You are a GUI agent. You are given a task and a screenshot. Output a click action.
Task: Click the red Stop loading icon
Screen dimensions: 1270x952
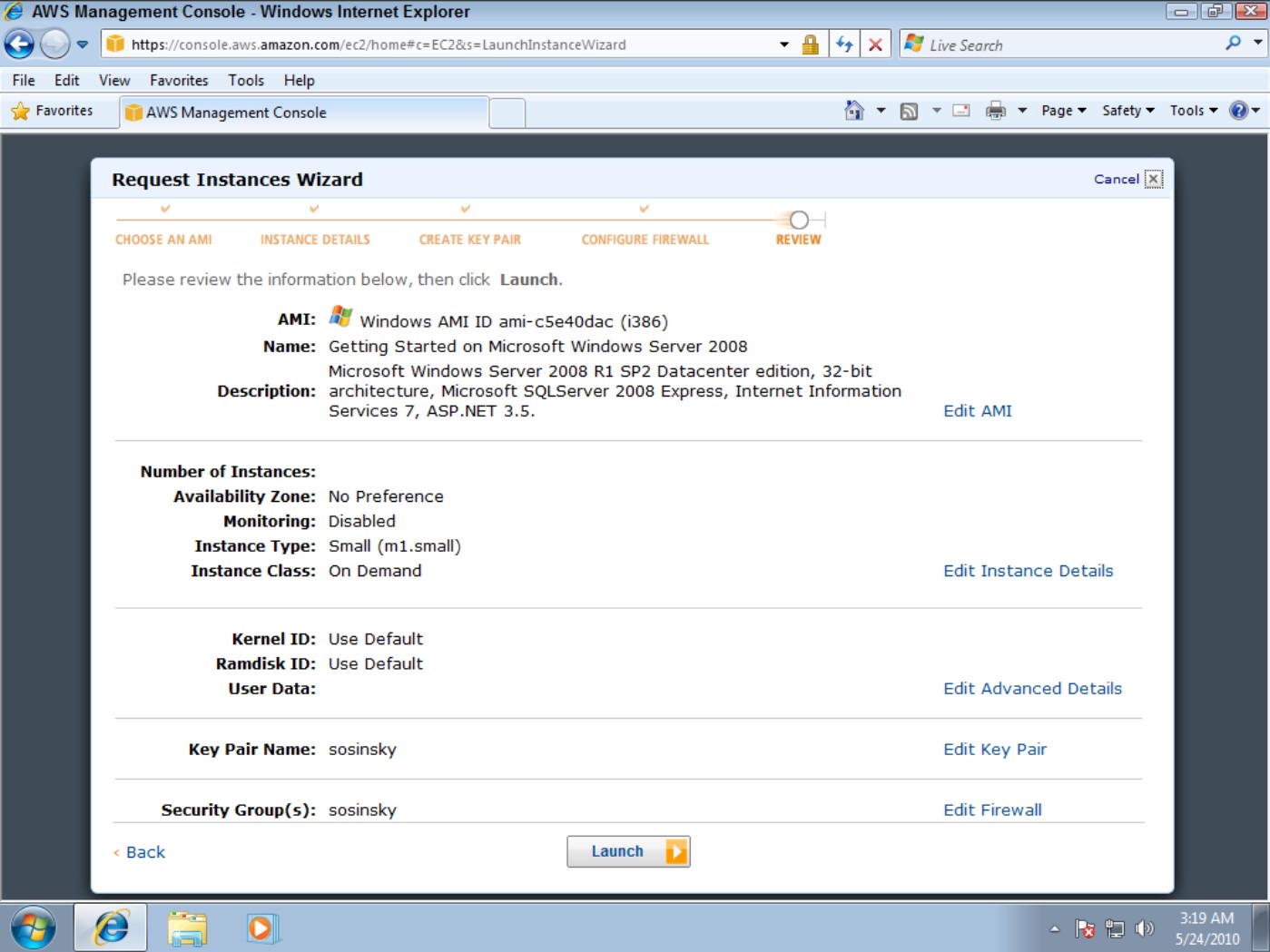tap(875, 44)
